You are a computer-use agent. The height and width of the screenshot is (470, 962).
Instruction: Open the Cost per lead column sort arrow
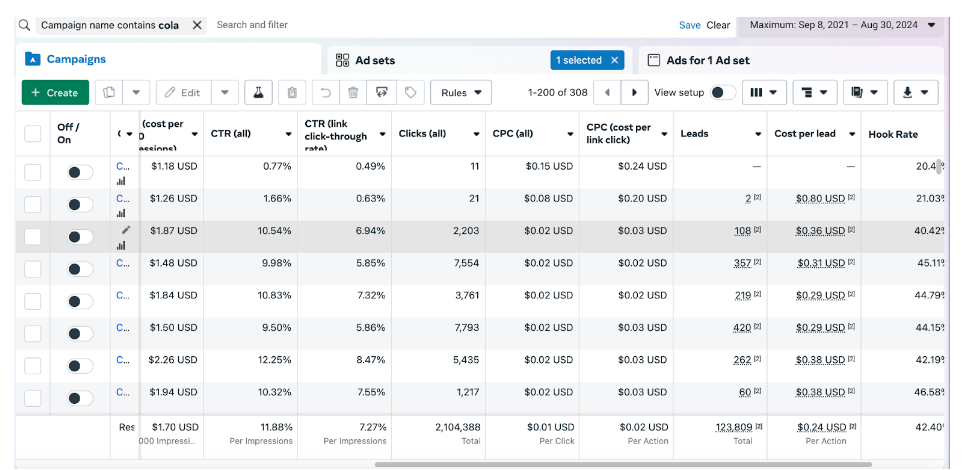tap(852, 134)
